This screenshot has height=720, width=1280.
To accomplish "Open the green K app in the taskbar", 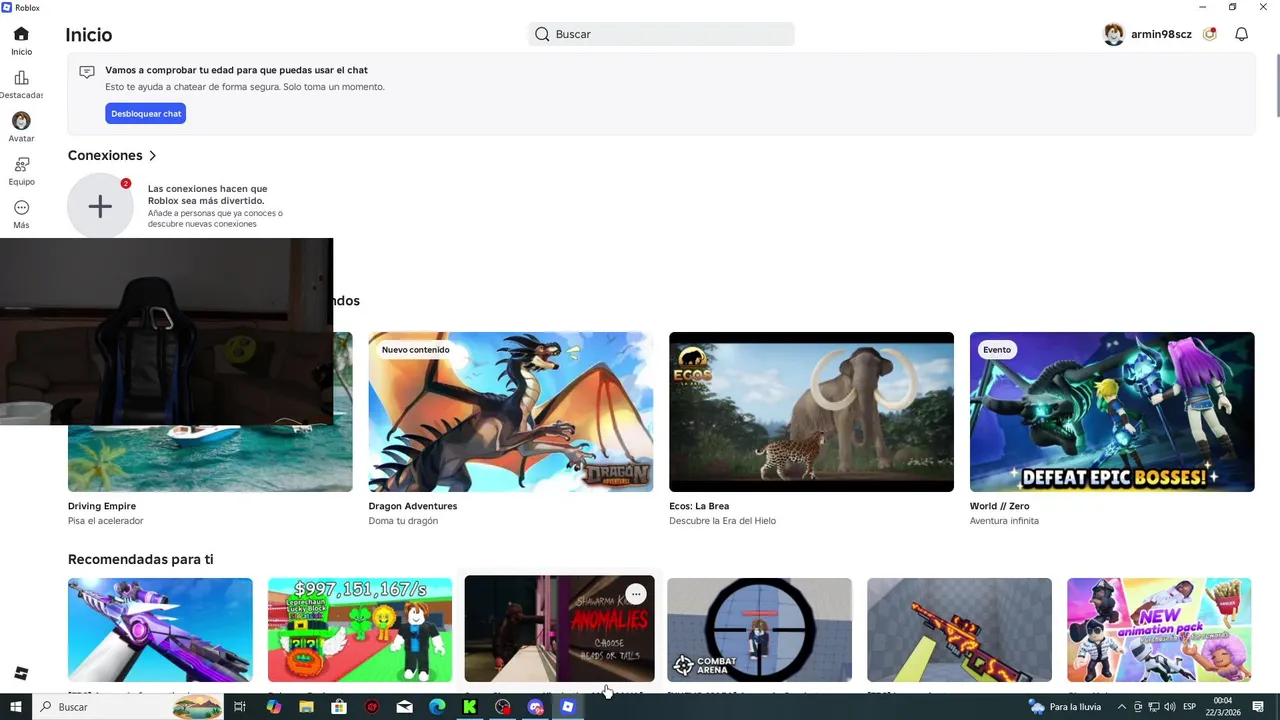I will (x=469, y=707).
